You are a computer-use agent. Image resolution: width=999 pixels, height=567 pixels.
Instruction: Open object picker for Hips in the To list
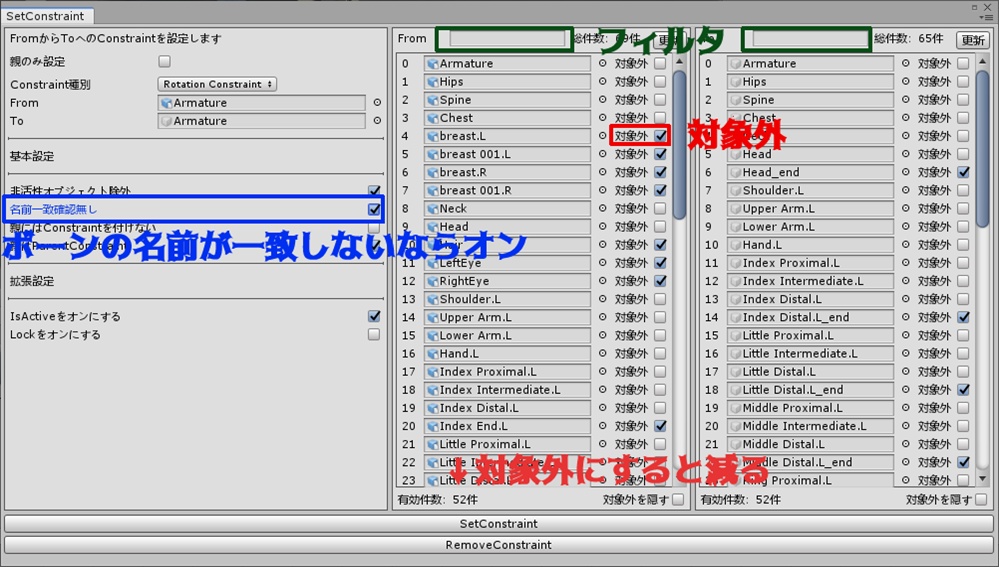[905, 82]
